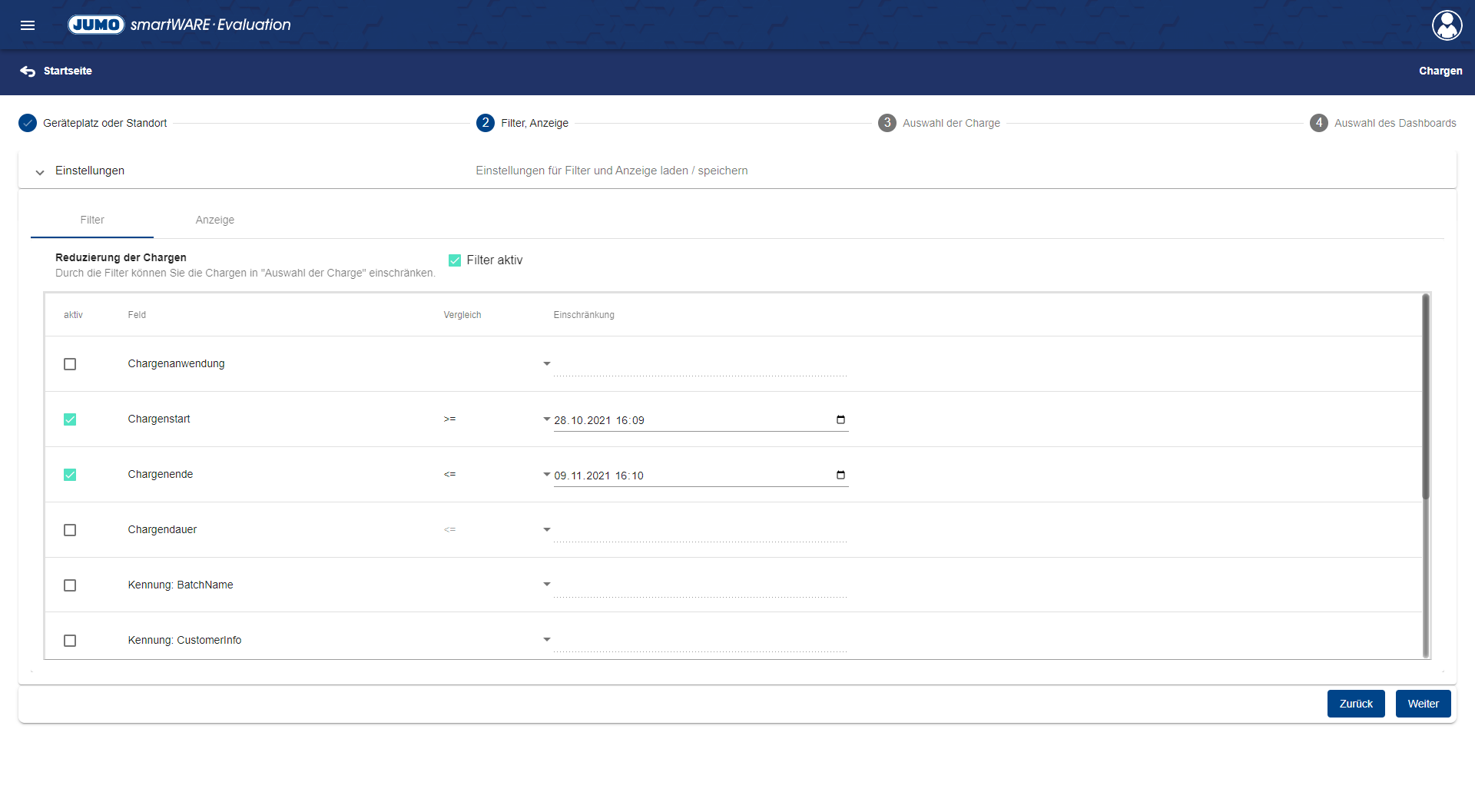Click the JUMO smartWARE logo
This screenshot has width=1475, height=812.
180,25
